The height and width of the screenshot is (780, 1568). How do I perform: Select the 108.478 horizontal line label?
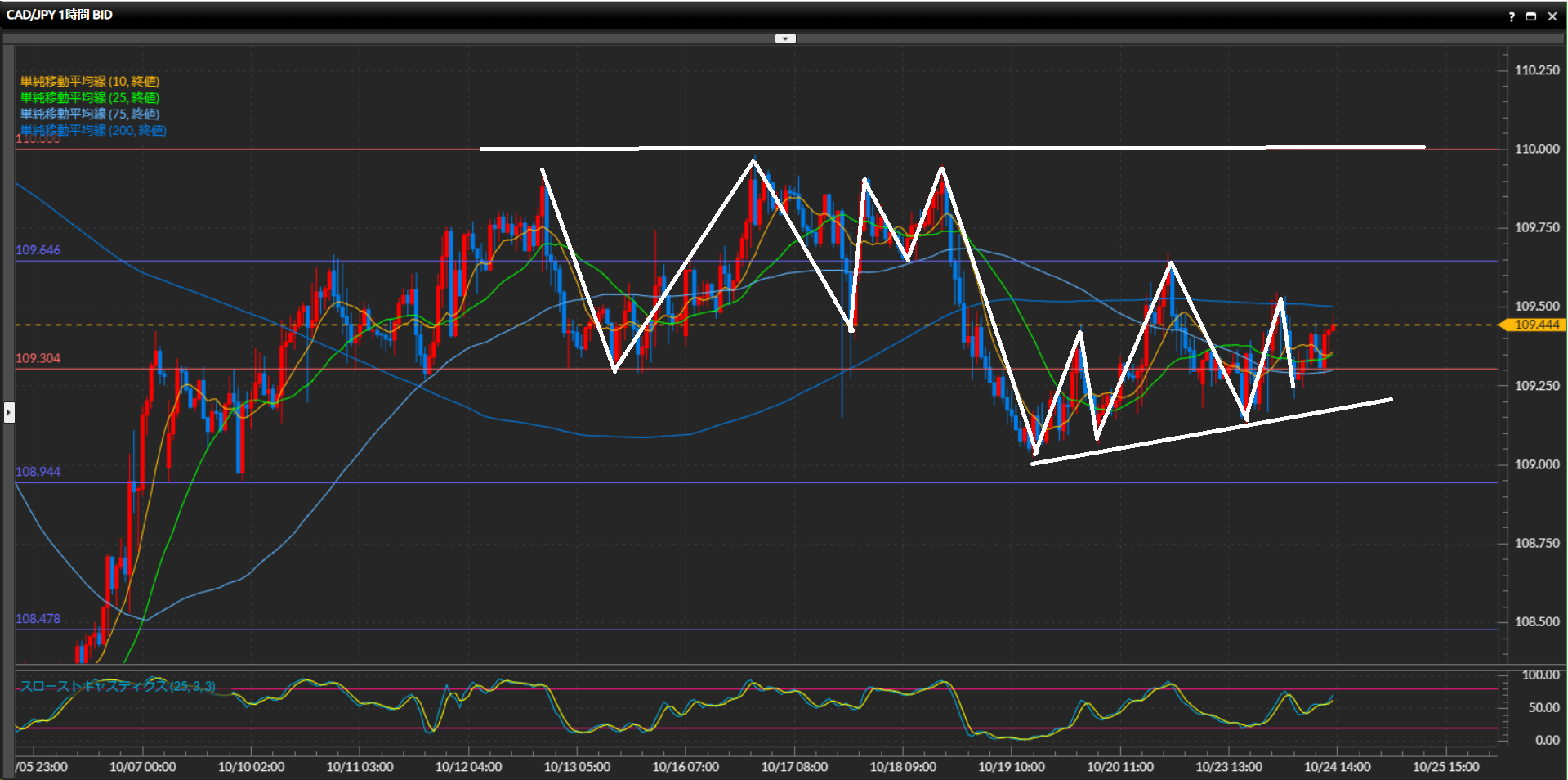(x=38, y=619)
